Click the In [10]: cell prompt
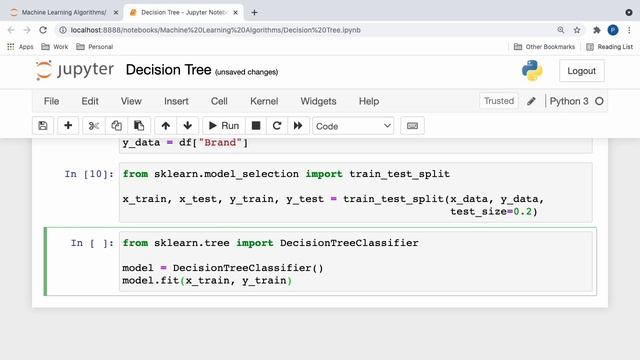The height and width of the screenshot is (360, 640). pyautogui.click(x=89, y=174)
